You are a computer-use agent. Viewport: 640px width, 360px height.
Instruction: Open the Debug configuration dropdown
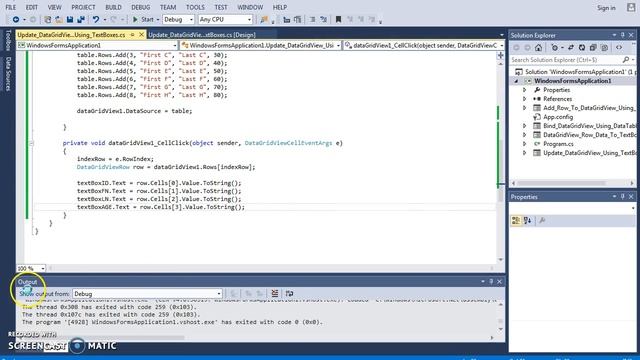point(178,19)
